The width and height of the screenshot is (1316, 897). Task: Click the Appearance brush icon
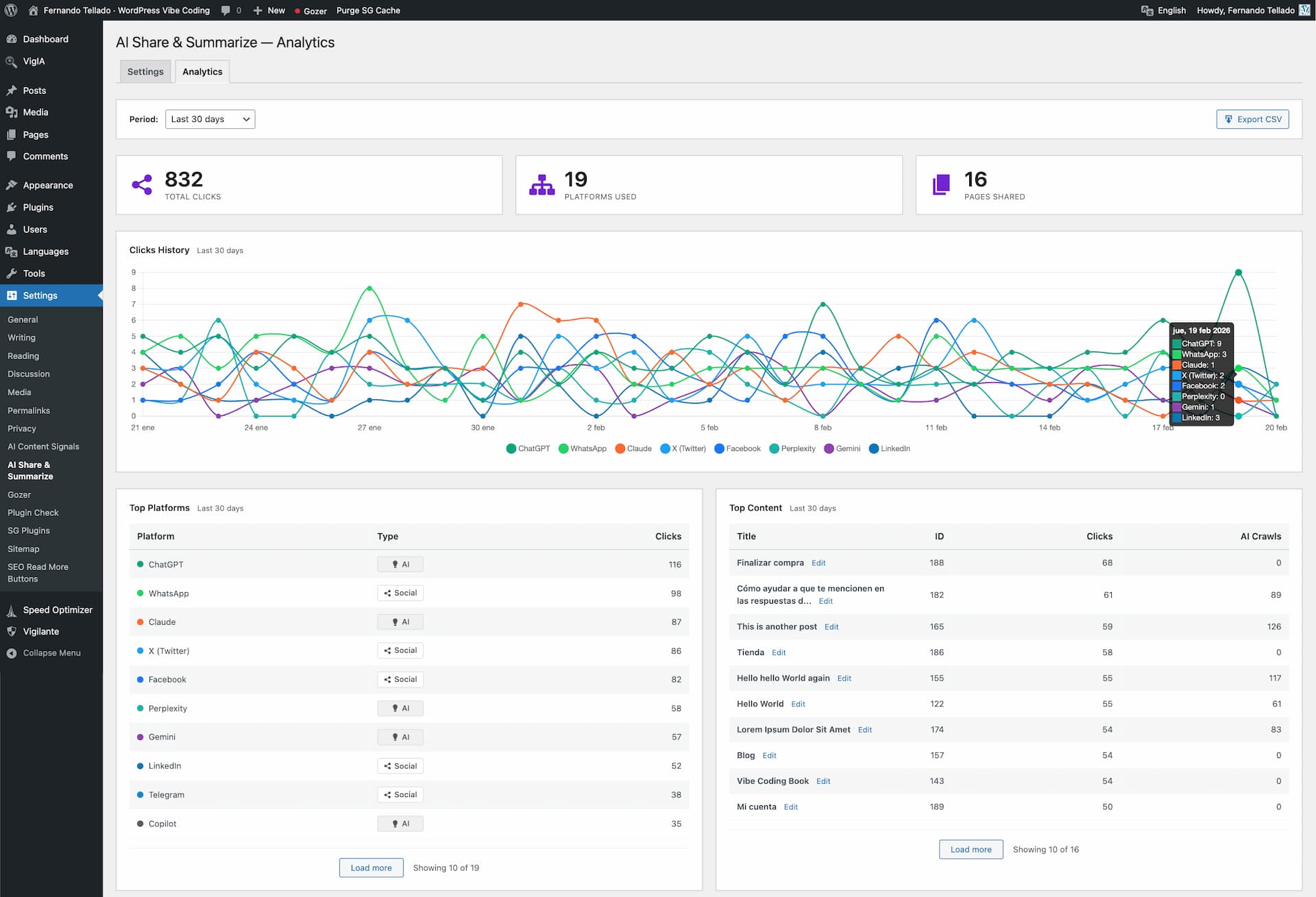pyautogui.click(x=12, y=184)
